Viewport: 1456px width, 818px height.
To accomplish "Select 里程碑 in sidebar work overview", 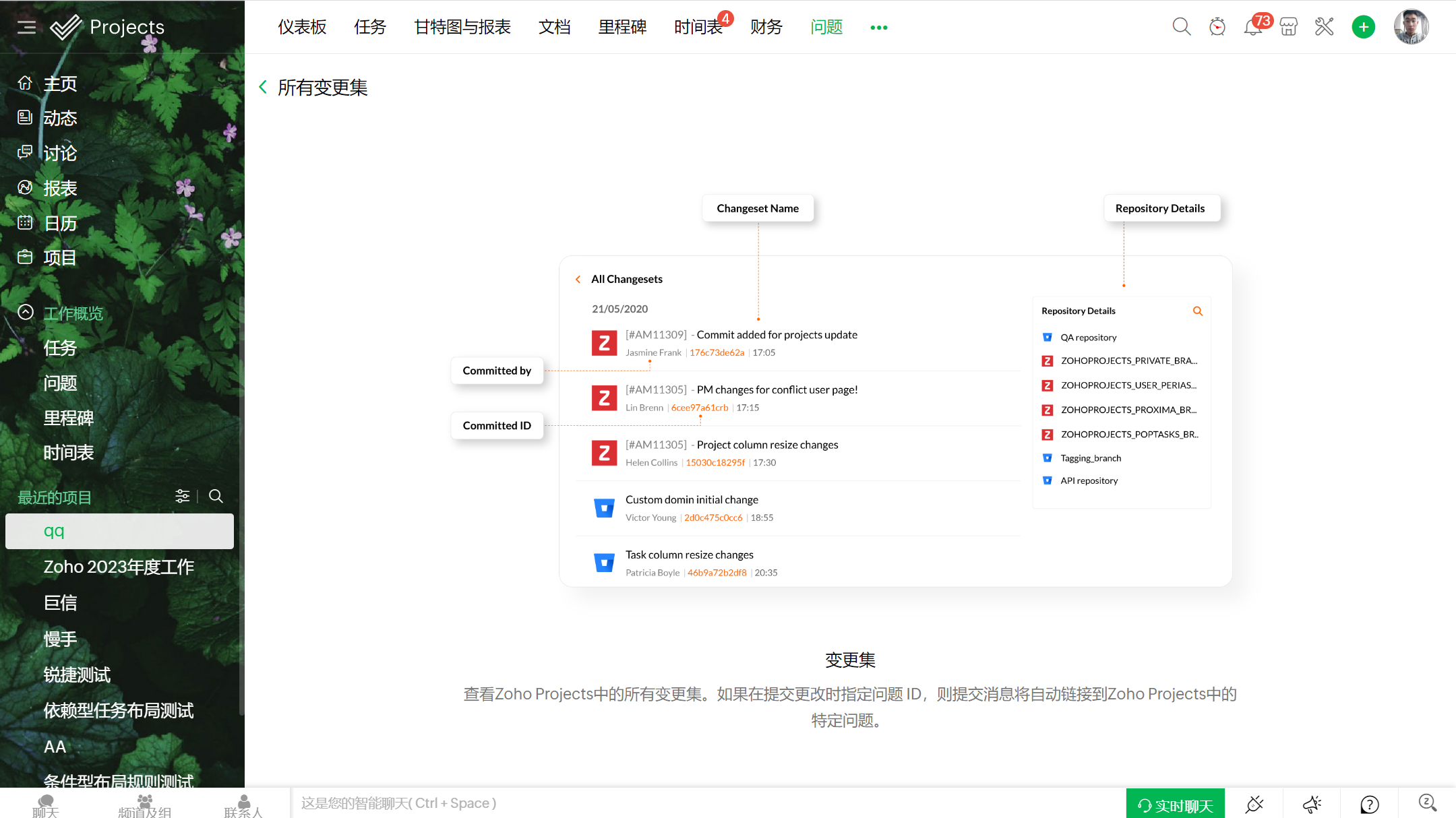I will [68, 418].
